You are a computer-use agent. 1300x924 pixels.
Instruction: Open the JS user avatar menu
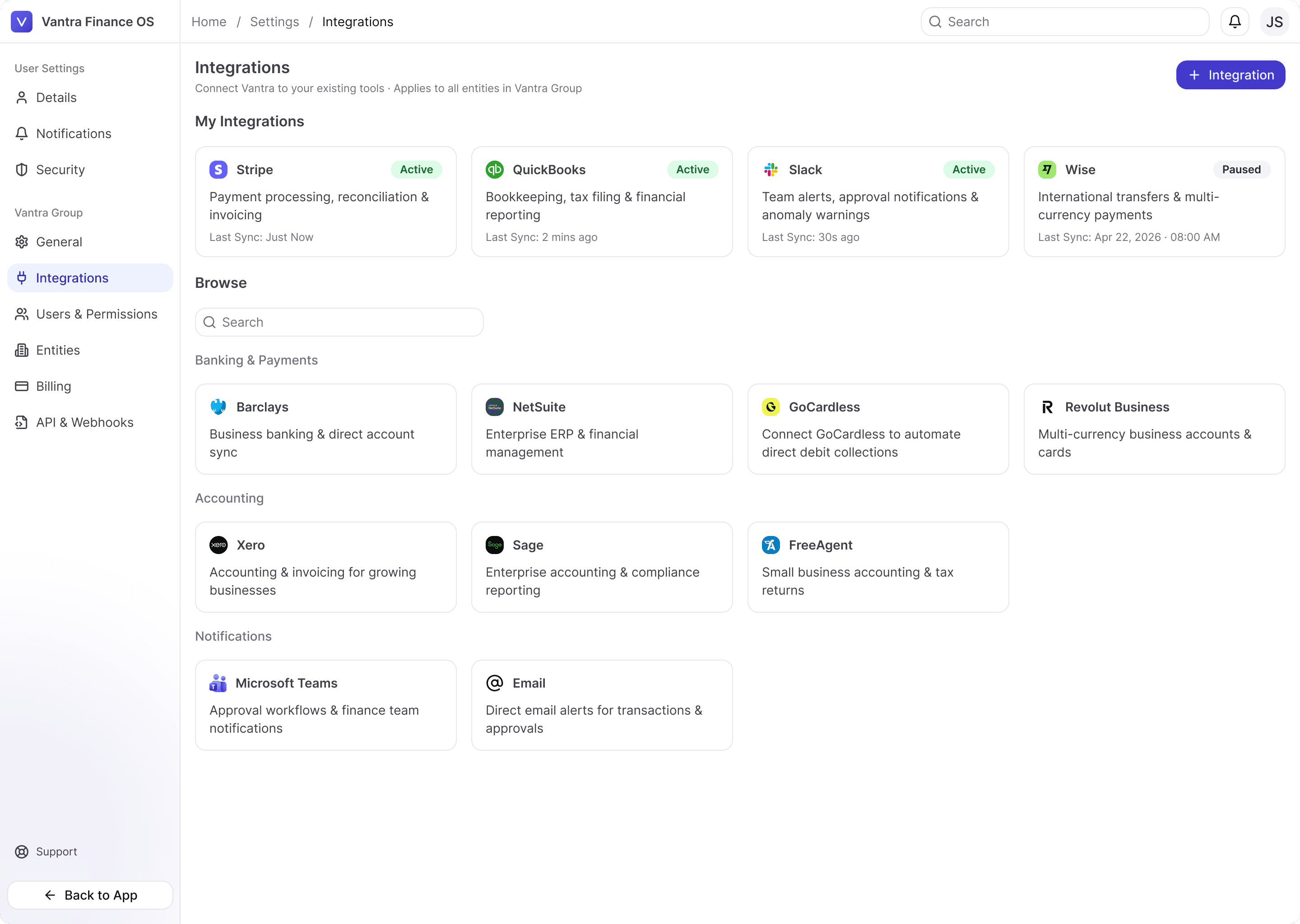[x=1274, y=22]
